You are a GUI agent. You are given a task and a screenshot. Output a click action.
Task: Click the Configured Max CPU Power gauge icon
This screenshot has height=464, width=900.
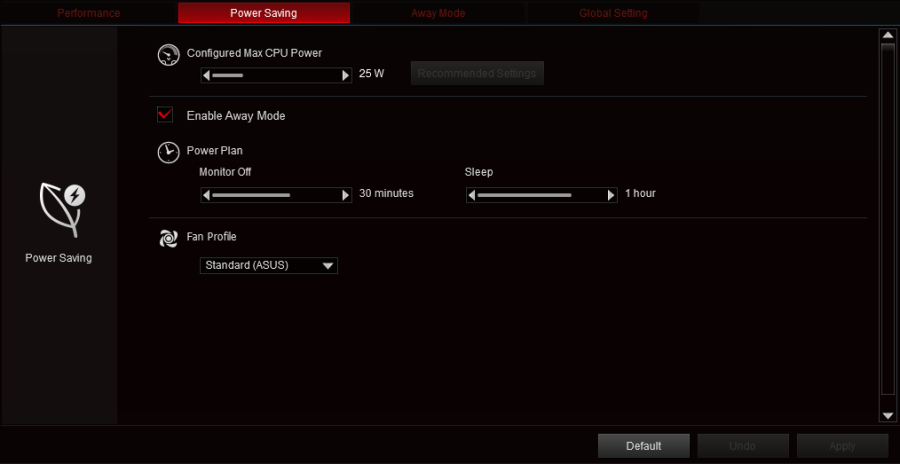168,54
